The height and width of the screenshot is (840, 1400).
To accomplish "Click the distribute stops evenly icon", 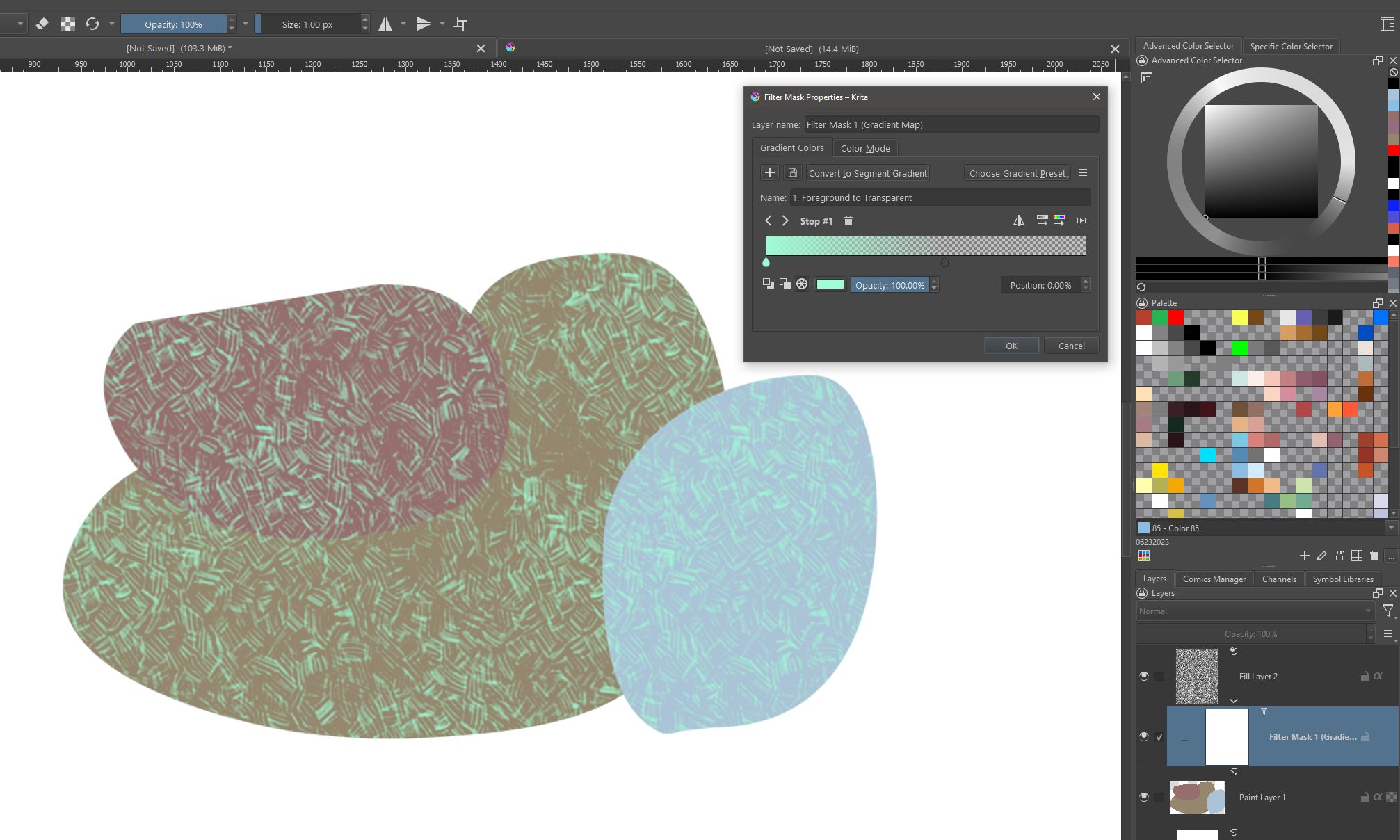I will 1083,220.
